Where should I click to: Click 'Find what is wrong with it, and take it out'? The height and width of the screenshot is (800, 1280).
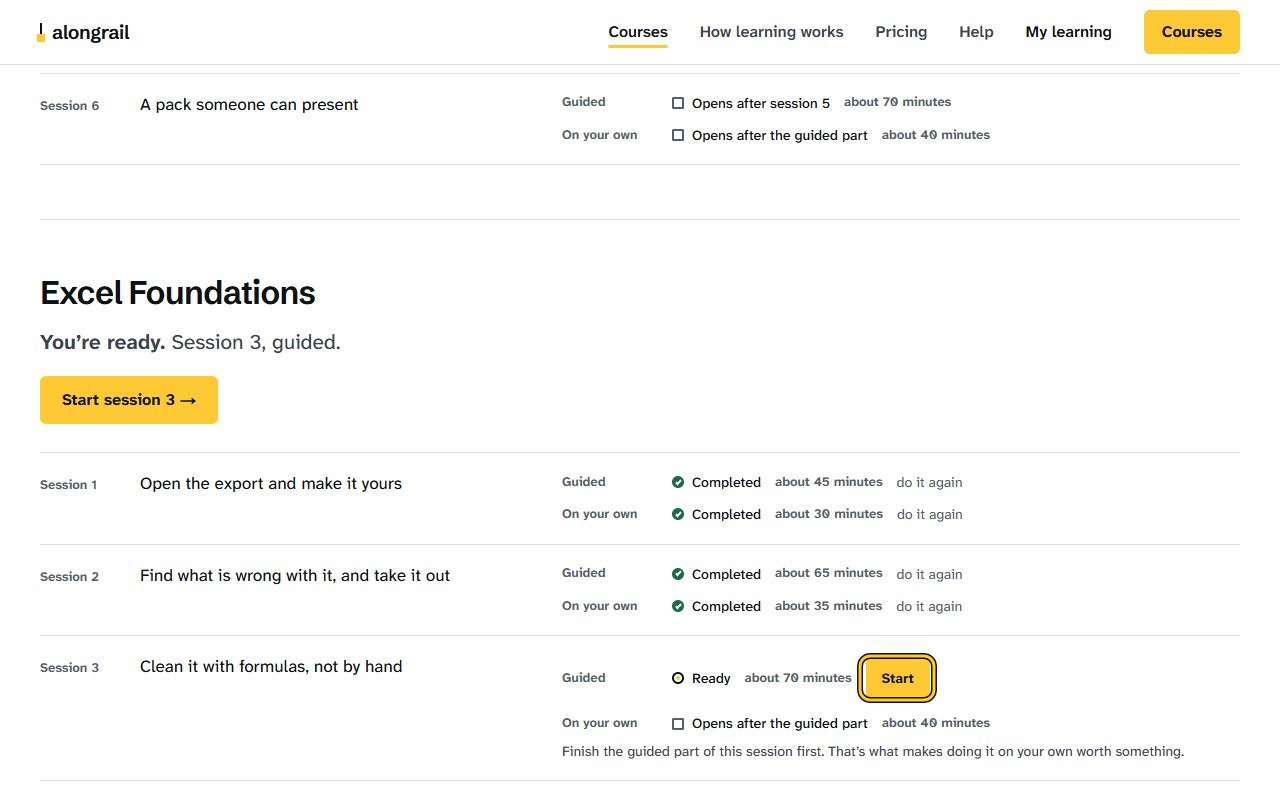pyautogui.click(x=295, y=576)
